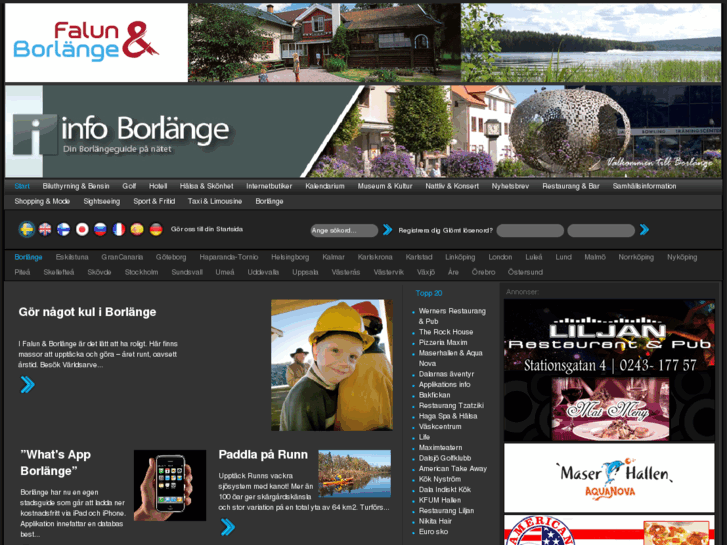Open 'Haga Spa & Hälsa' in Topp 20
This screenshot has width=727, height=545.
pos(448,416)
